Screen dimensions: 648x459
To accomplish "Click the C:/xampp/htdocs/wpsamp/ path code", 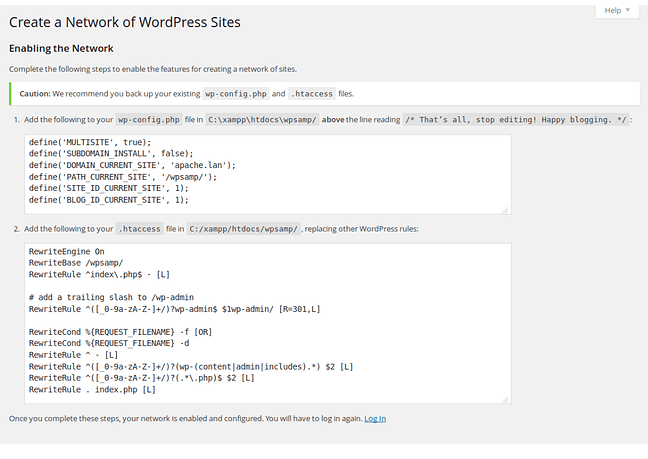I will pyautogui.click(x=243, y=229).
